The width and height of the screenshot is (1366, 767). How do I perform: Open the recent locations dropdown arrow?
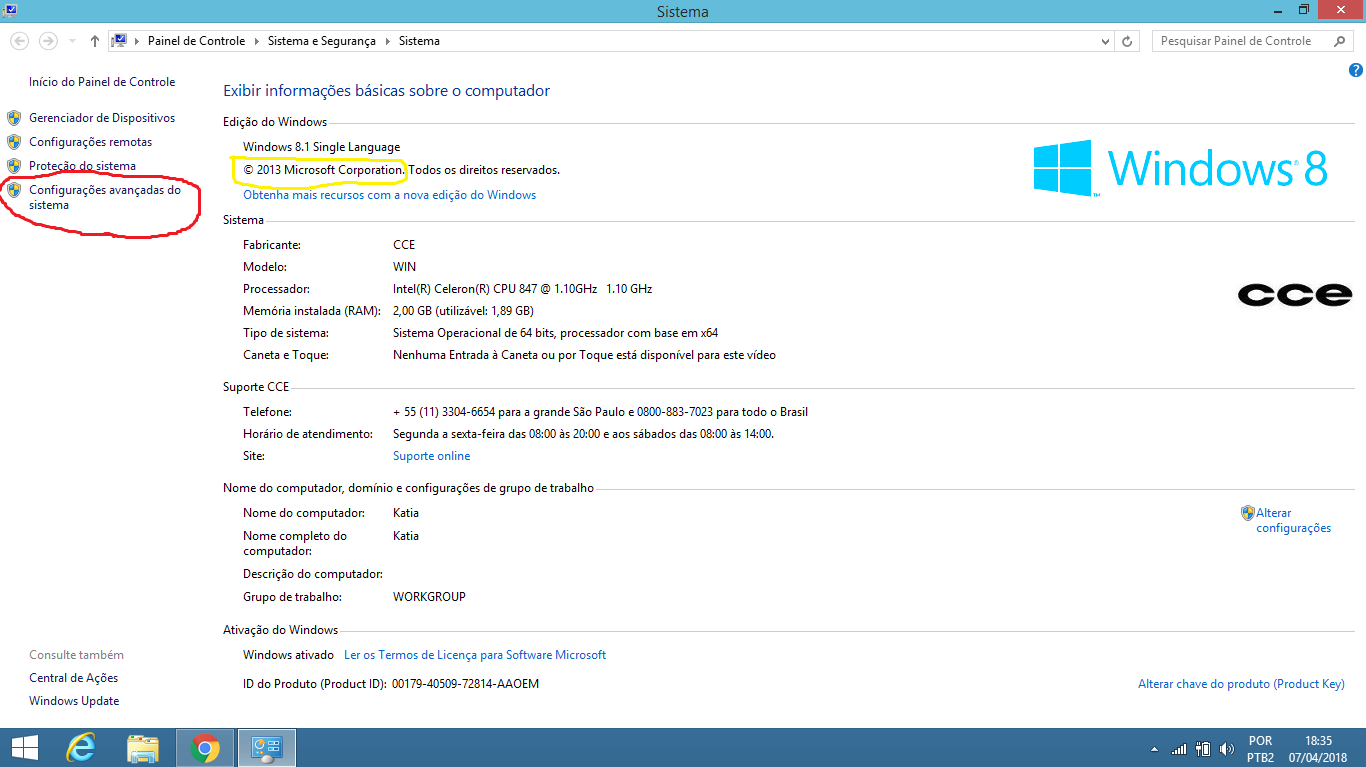click(x=72, y=41)
